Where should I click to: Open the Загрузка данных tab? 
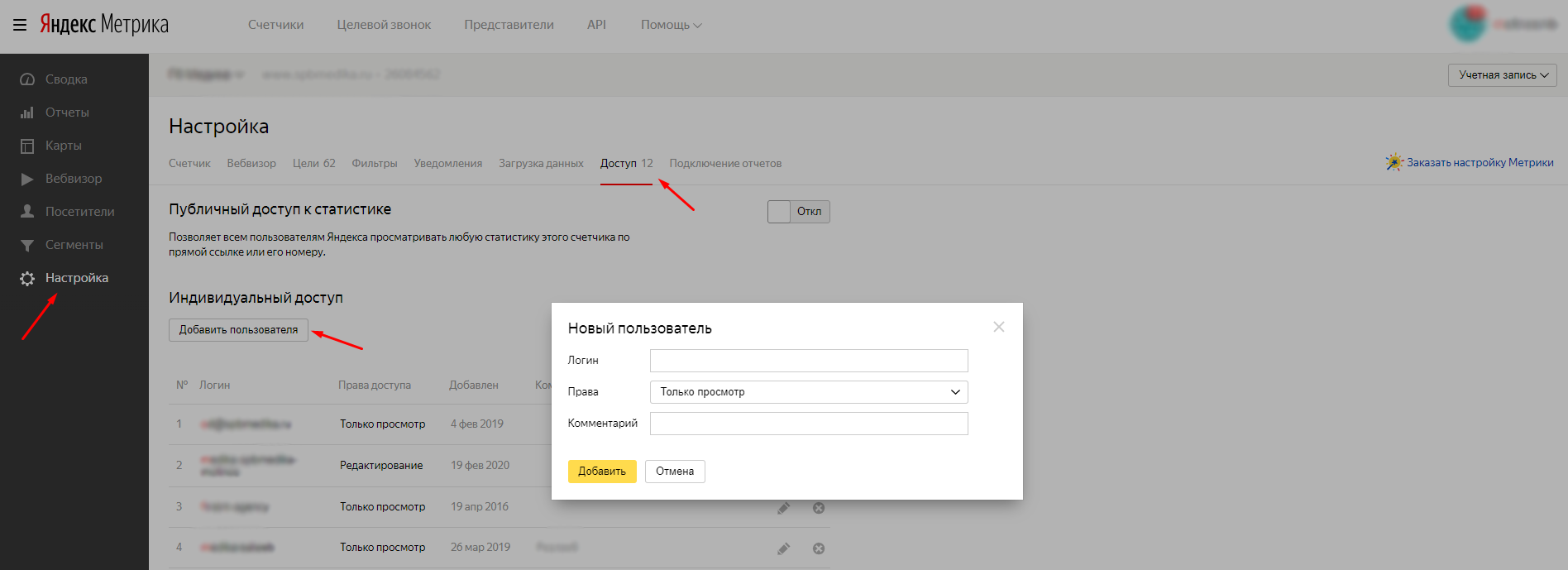(x=541, y=164)
